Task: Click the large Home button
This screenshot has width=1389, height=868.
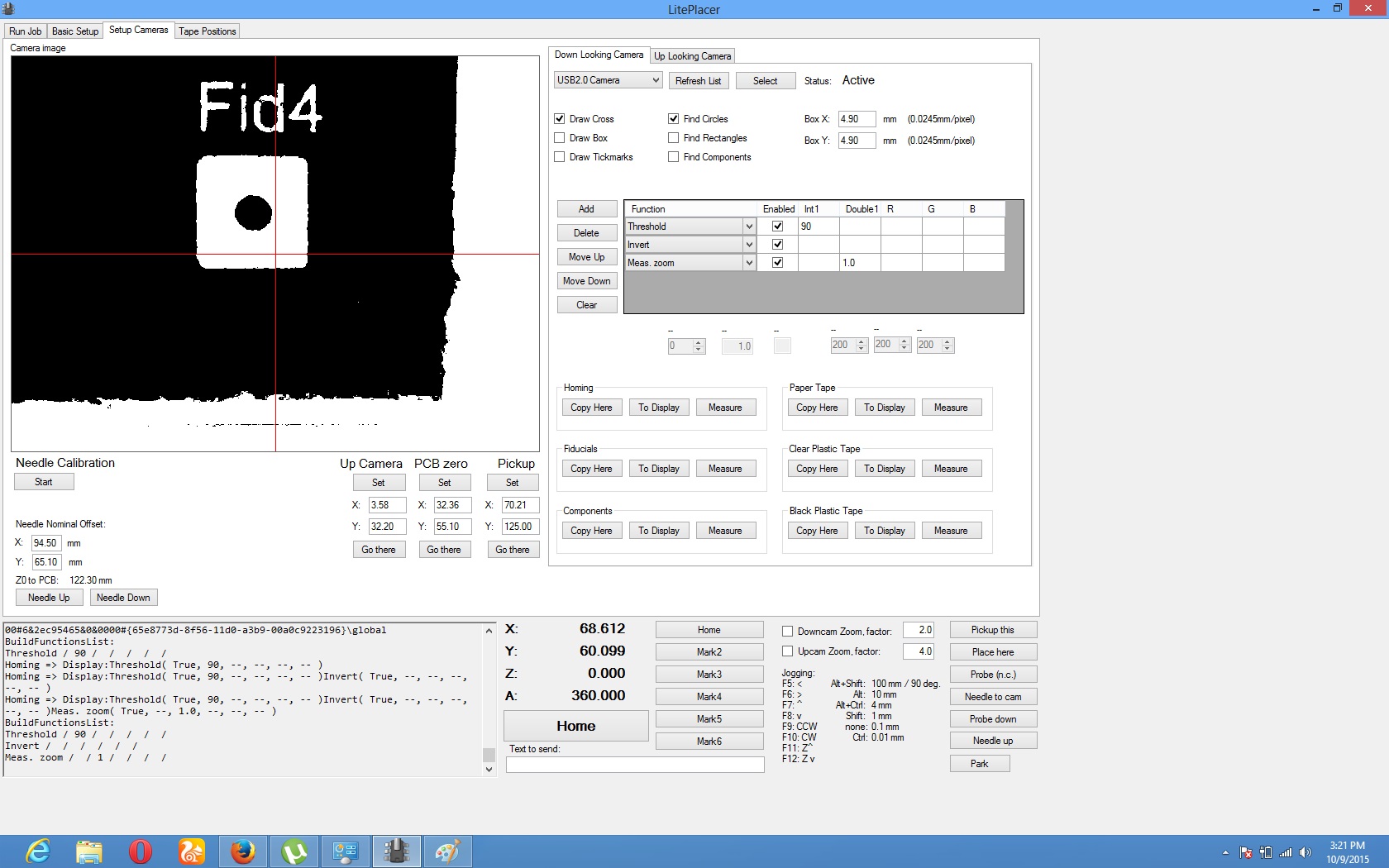Action: [576, 726]
